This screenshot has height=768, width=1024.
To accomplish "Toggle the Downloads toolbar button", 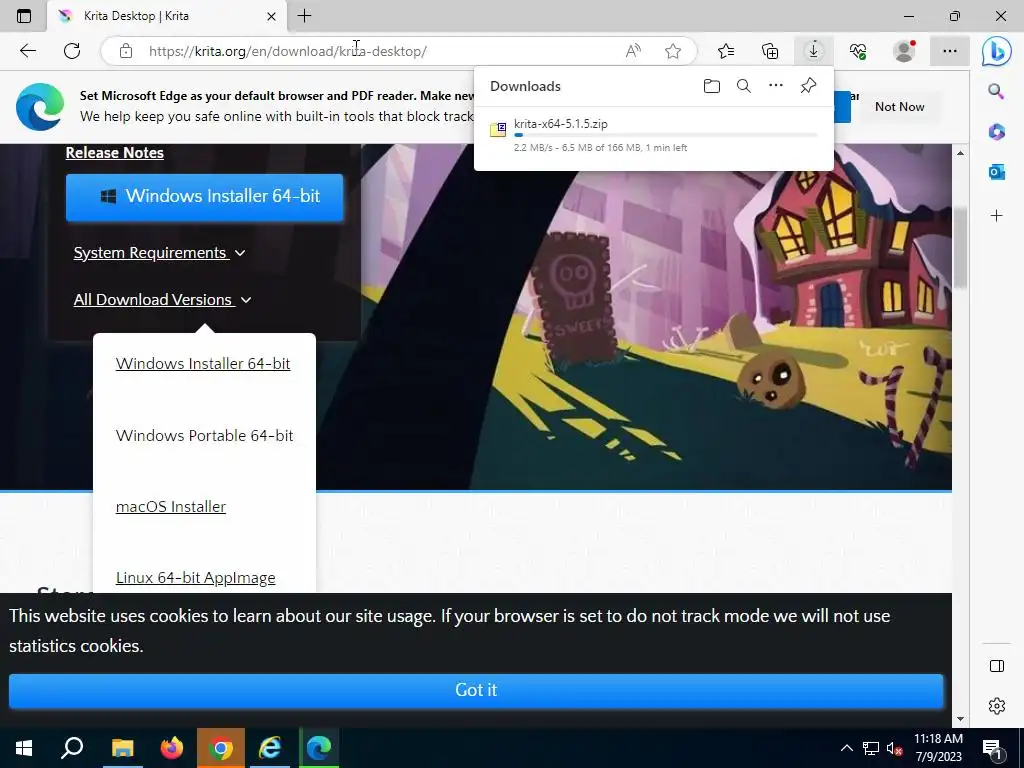I will pos(814,51).
